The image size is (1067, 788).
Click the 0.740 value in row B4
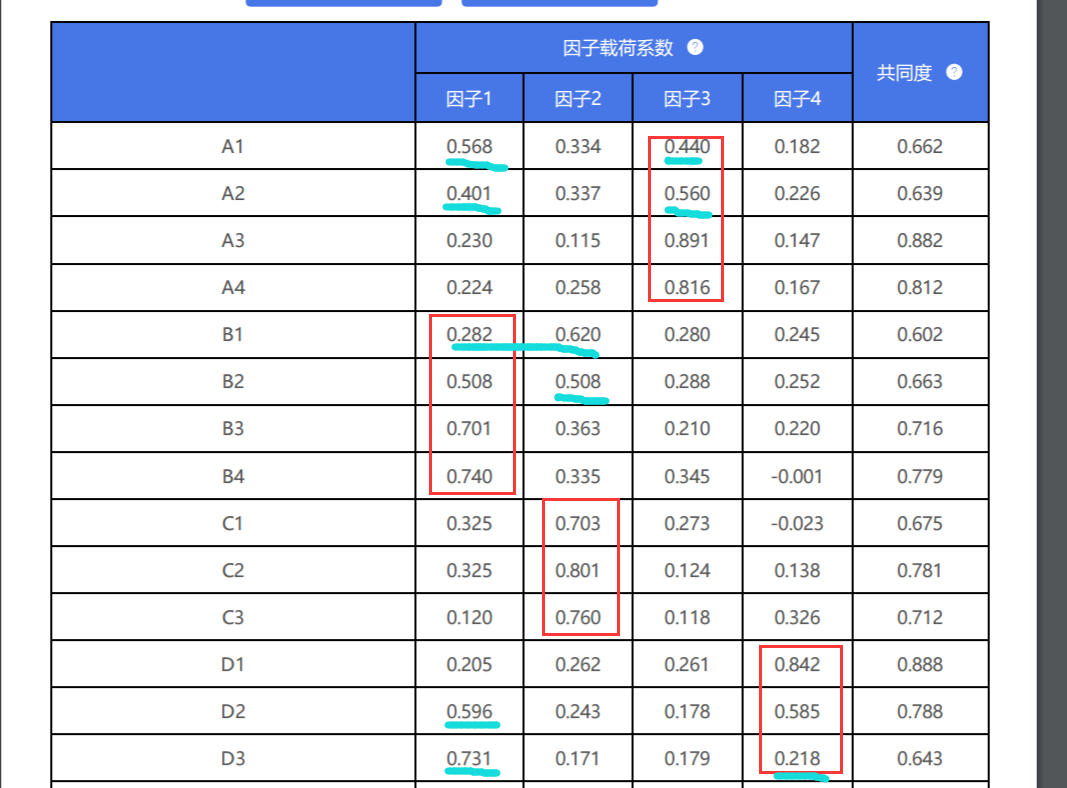(469, 477)
